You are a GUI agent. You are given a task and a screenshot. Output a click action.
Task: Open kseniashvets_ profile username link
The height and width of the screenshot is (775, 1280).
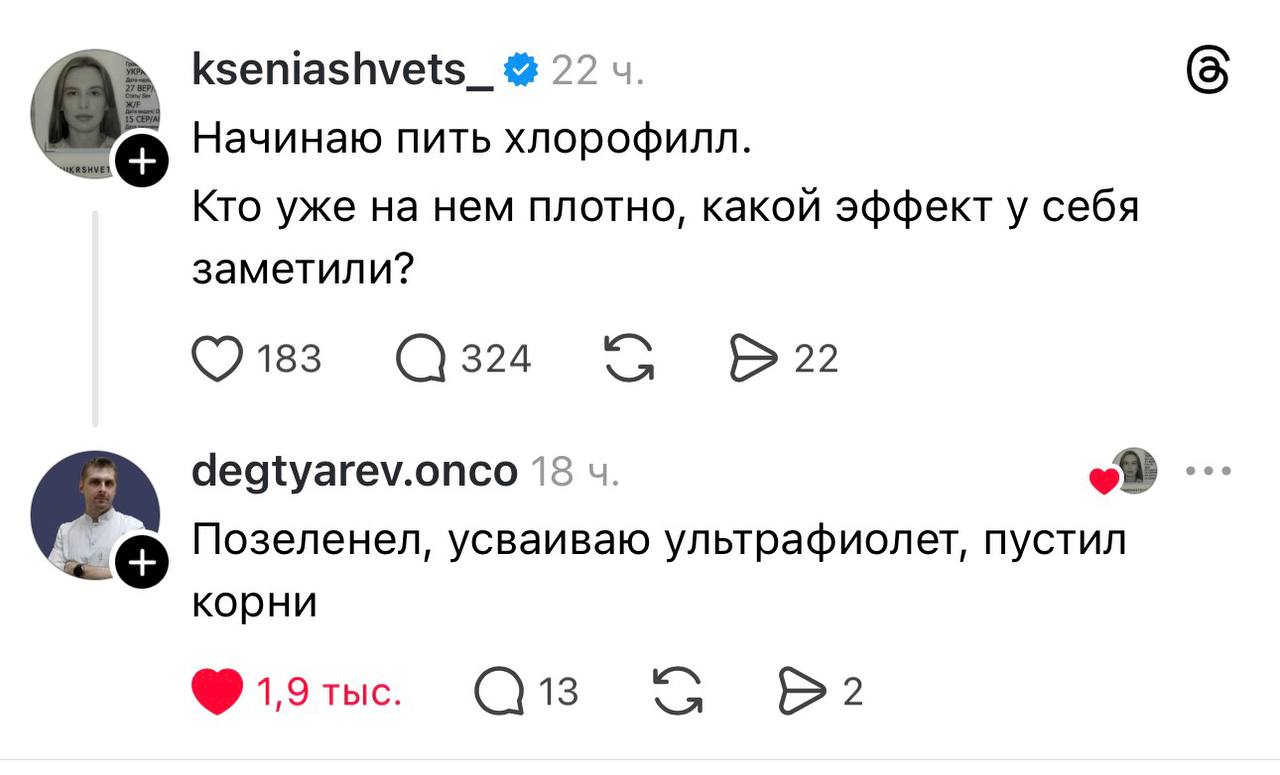click(342, 72)
